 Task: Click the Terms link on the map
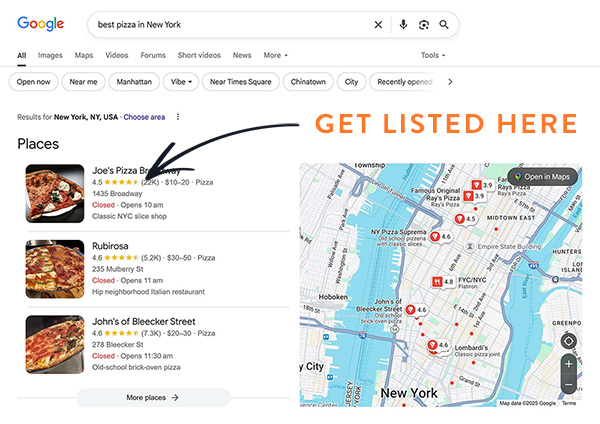569,403
